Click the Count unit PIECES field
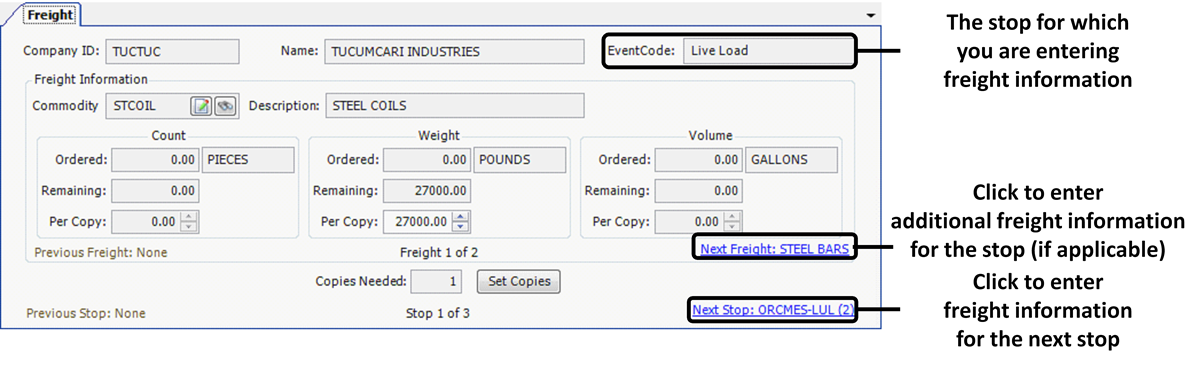 click(x=248, y=160)
